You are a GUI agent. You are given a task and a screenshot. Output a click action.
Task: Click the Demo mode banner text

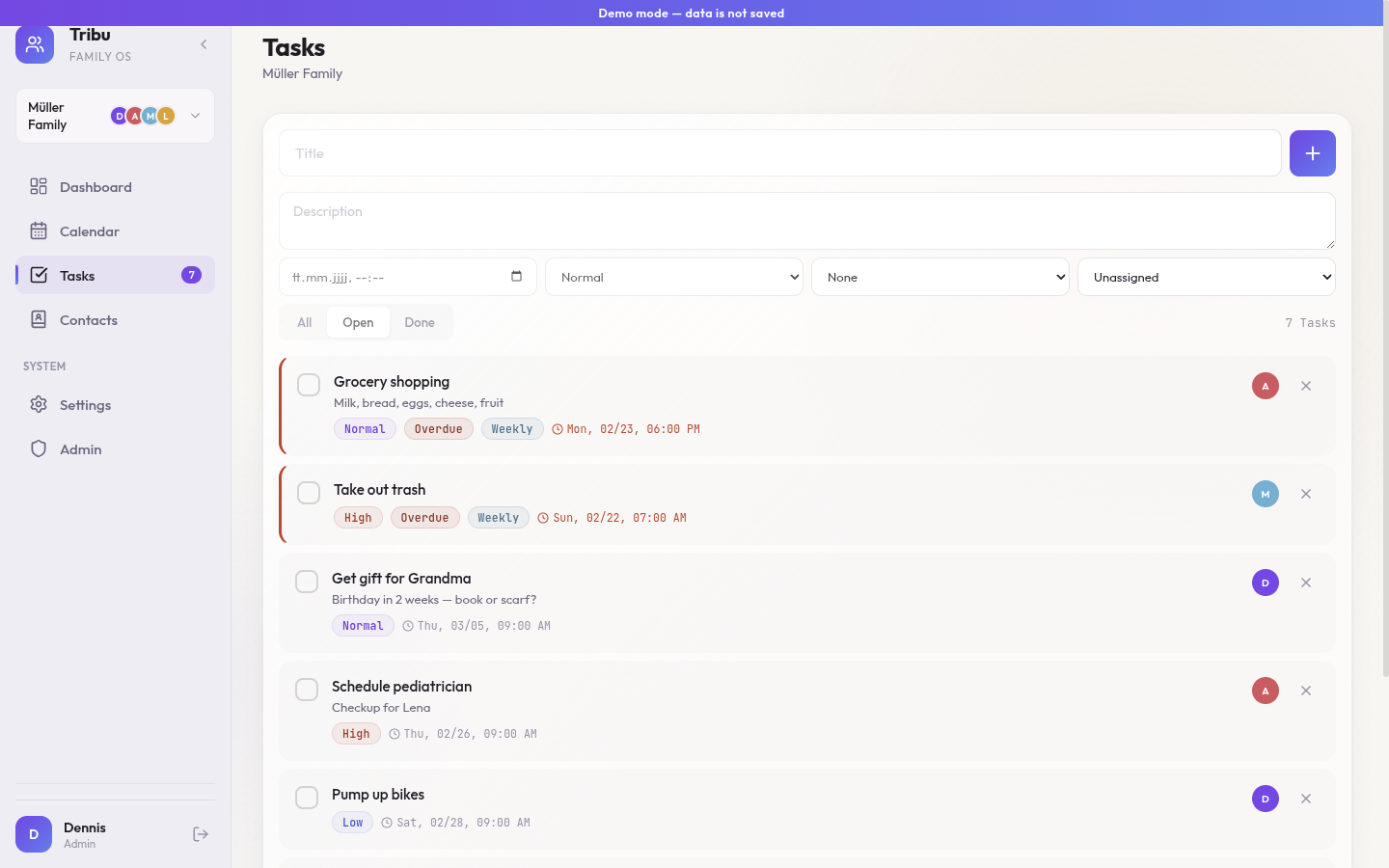692,14
